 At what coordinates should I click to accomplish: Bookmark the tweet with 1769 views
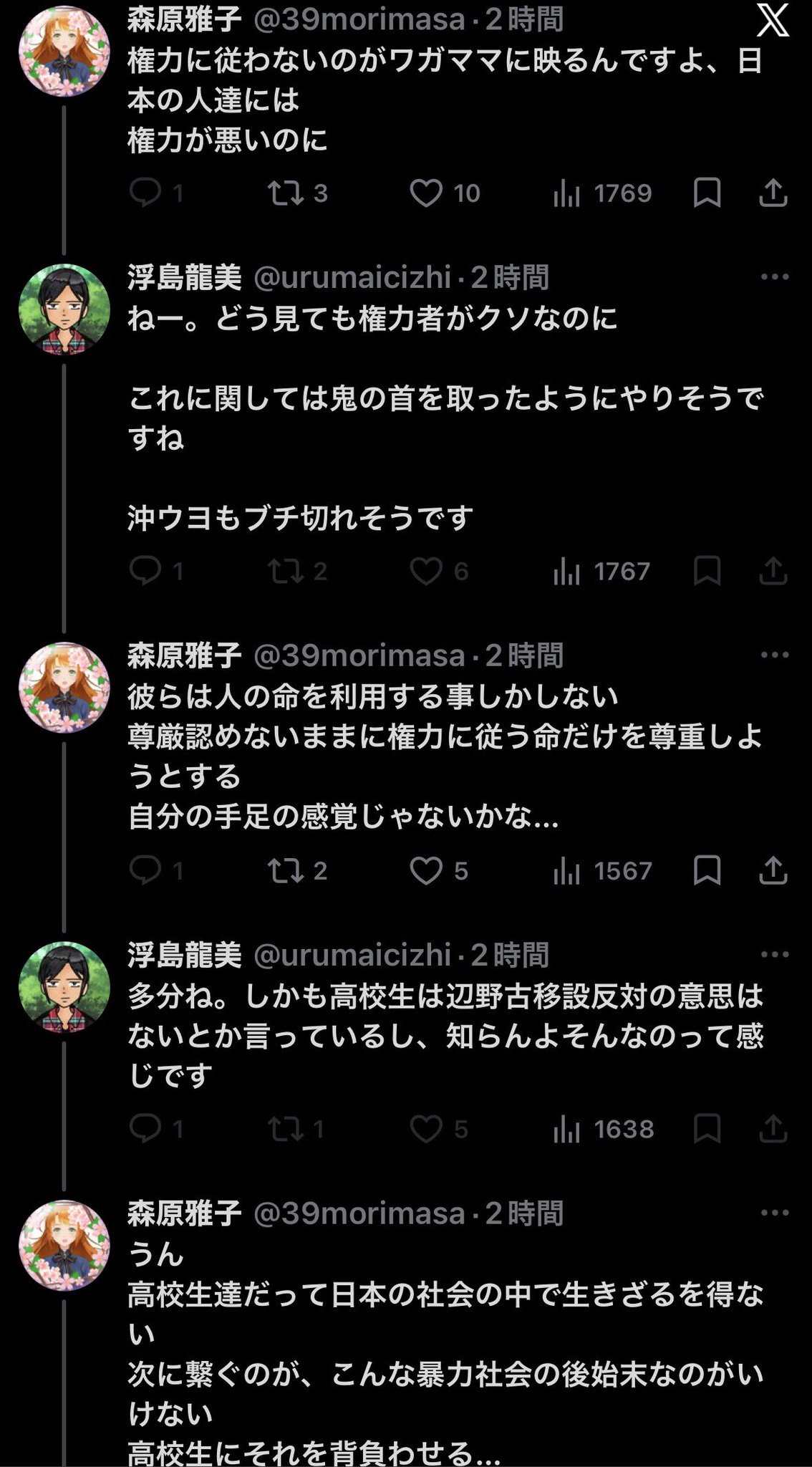point(707,193)
